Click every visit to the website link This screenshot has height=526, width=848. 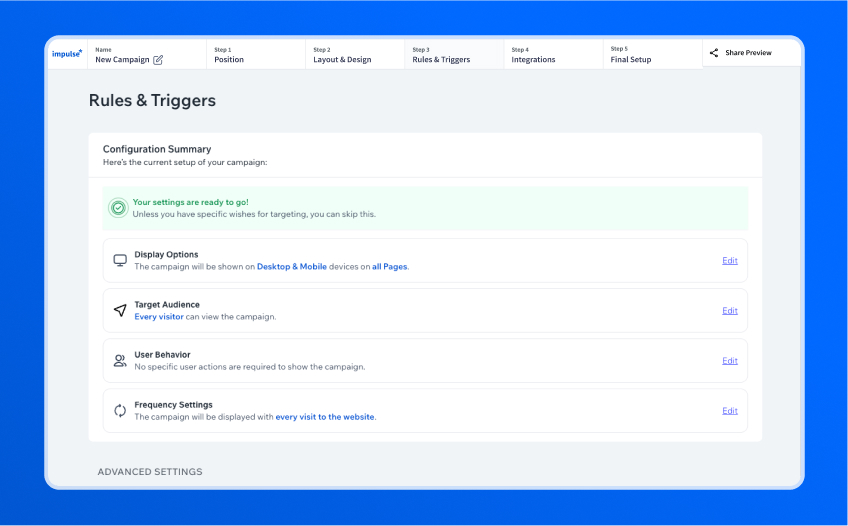click(x=325, y=417)
